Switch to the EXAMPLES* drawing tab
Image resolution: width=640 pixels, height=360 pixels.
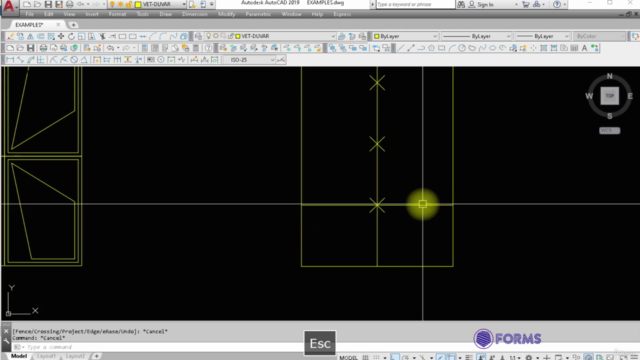click(x=29, y=25)
